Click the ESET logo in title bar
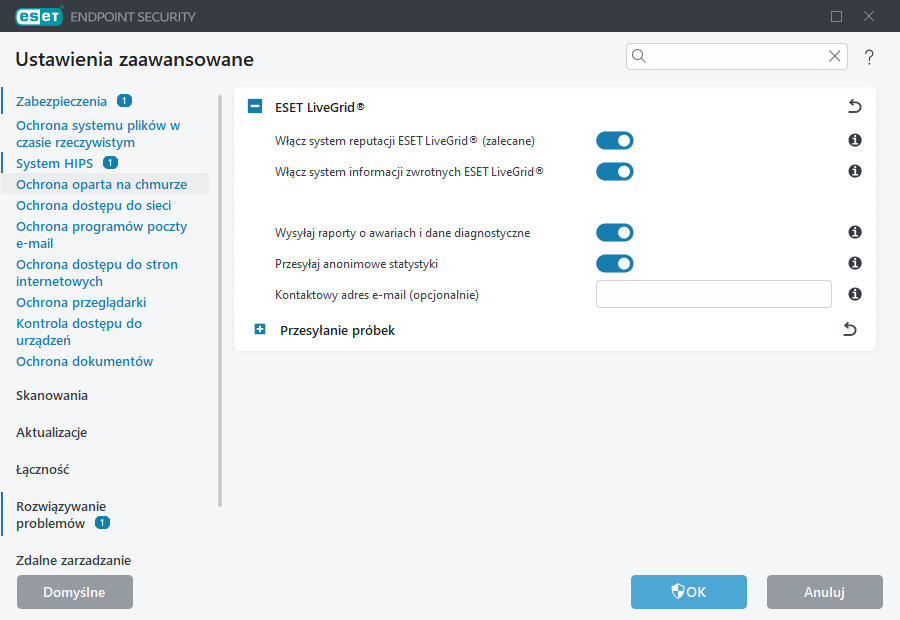 (x=39, y=17)
